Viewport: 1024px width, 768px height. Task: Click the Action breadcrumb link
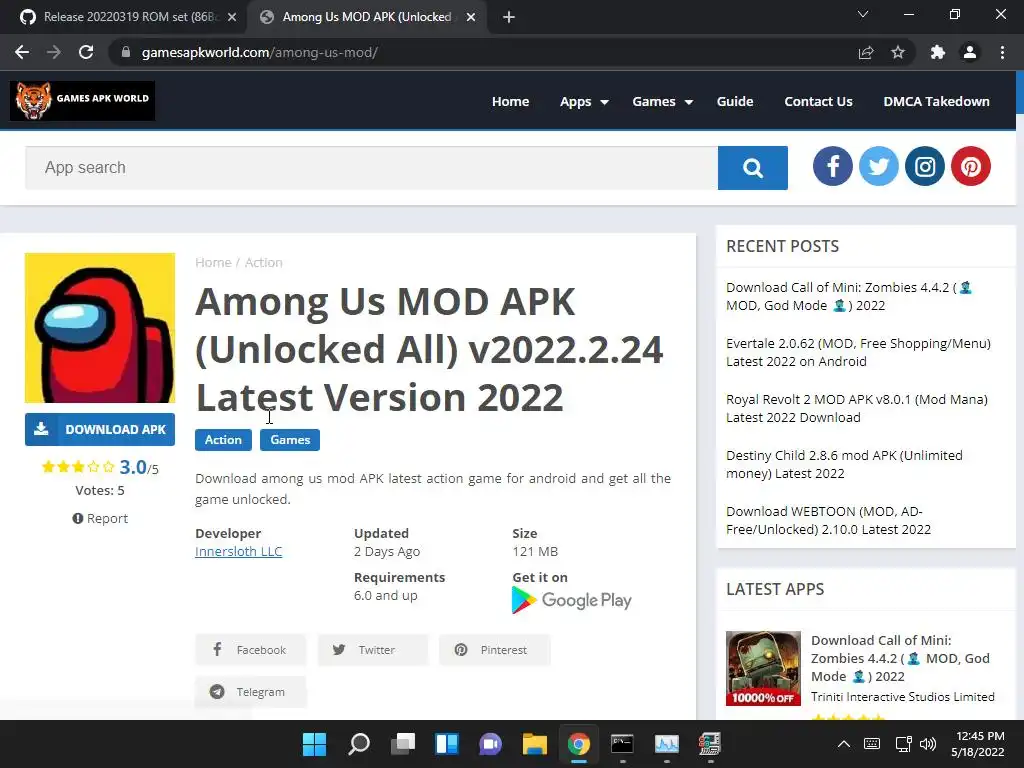pyautogui.click(x=264, y=263)
